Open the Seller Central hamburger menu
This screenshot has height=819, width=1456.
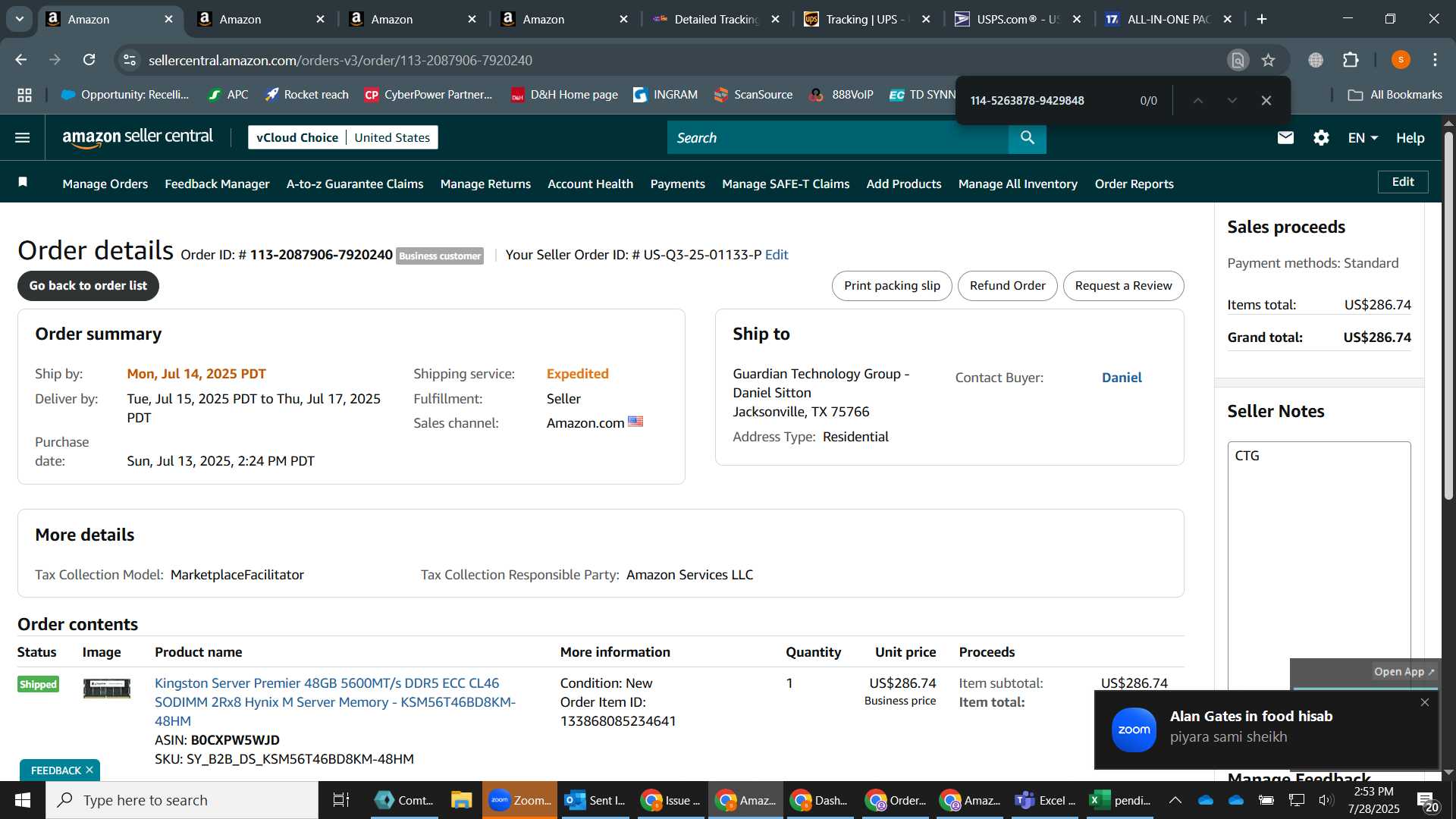23,137
